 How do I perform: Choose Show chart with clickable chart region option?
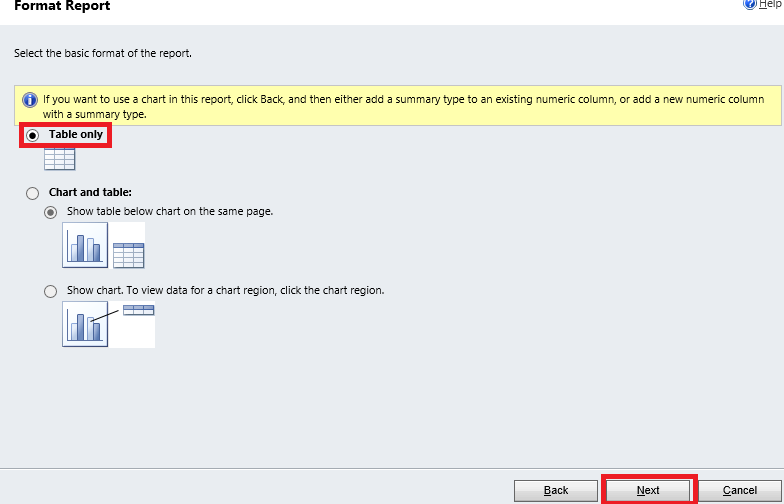pyautogui.click(x=50, y=291)
